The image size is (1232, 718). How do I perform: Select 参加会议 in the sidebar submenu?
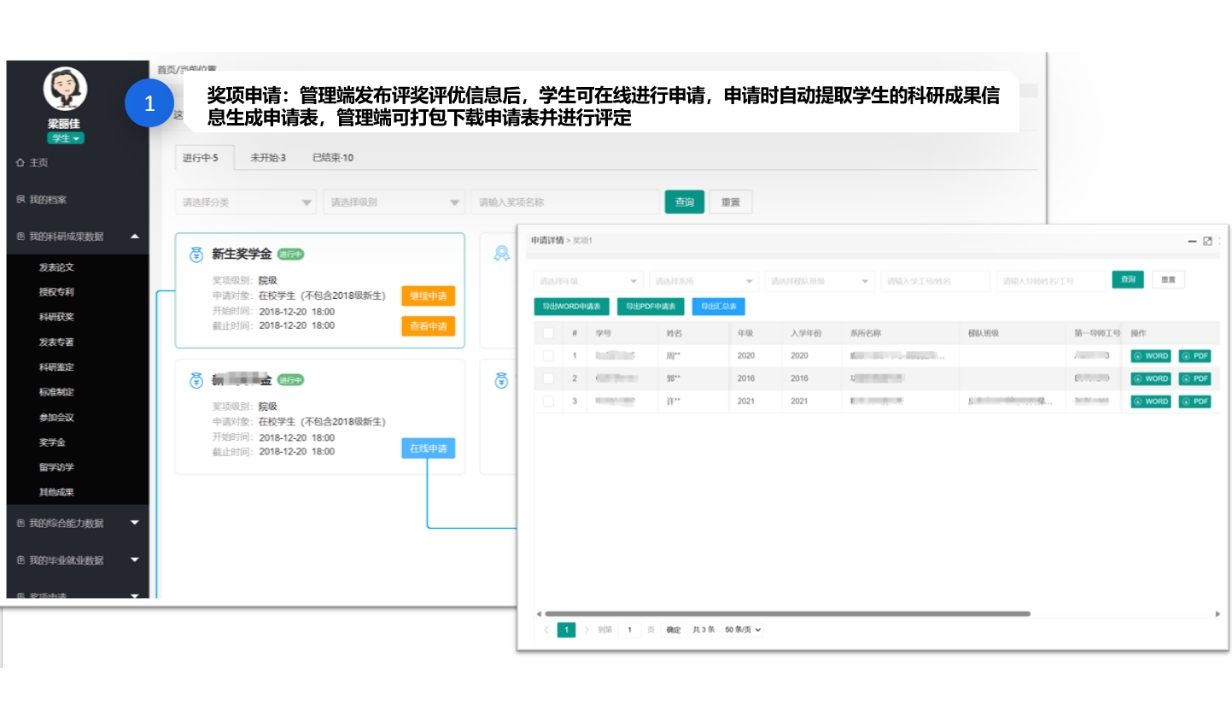pos(56,418)
